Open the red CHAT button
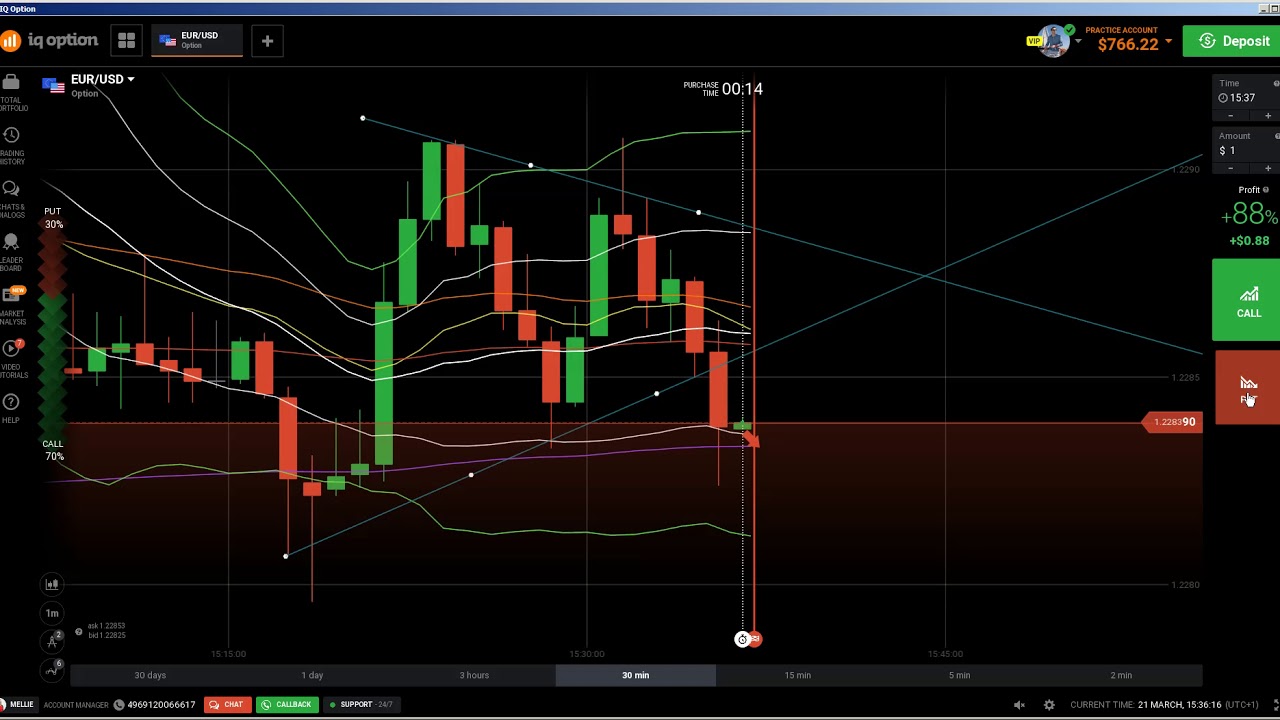1280x720 pixels. click(x=226, y=705)
